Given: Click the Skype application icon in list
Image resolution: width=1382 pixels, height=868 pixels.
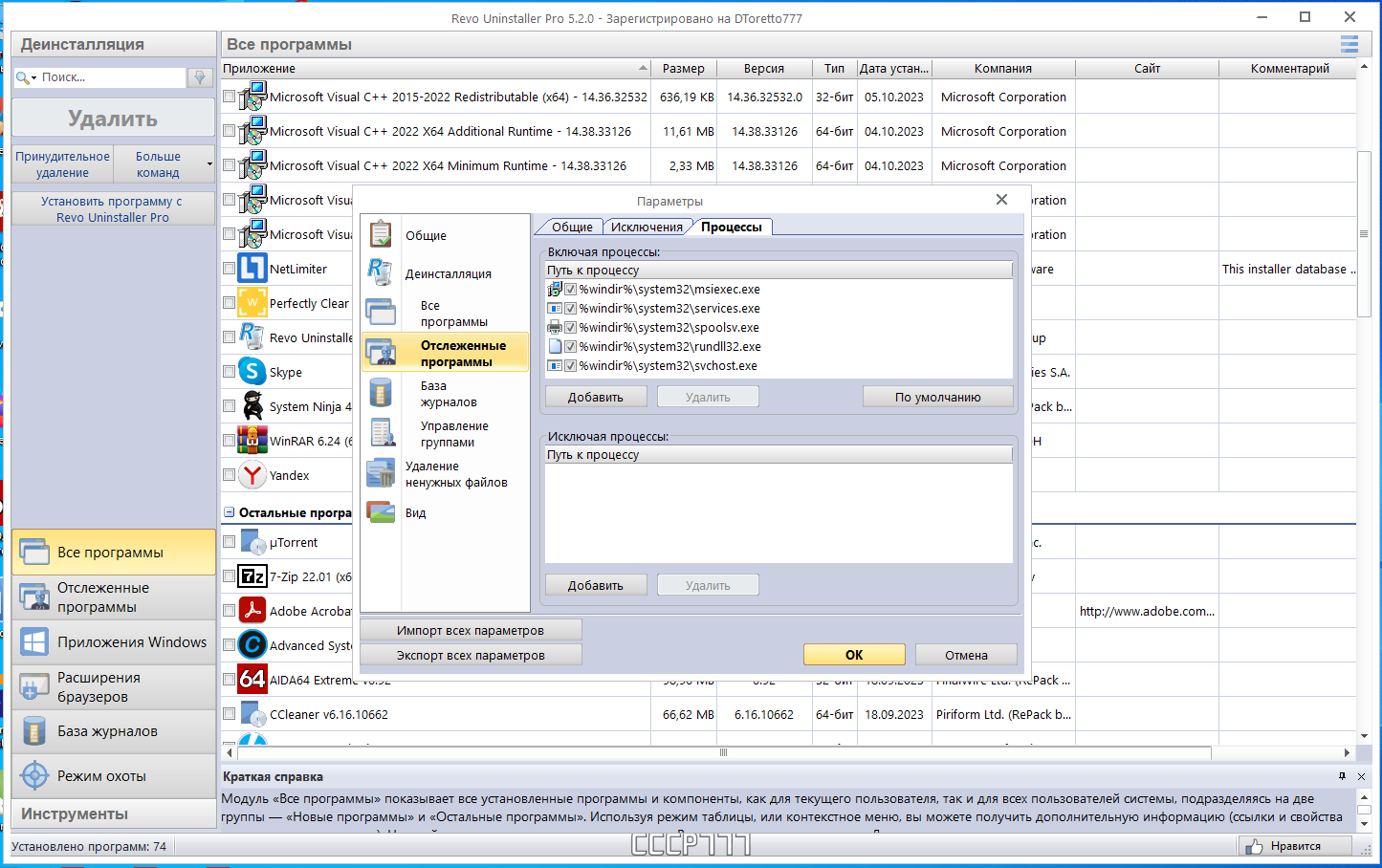Looking at the screenshot, I should (252, 371).
